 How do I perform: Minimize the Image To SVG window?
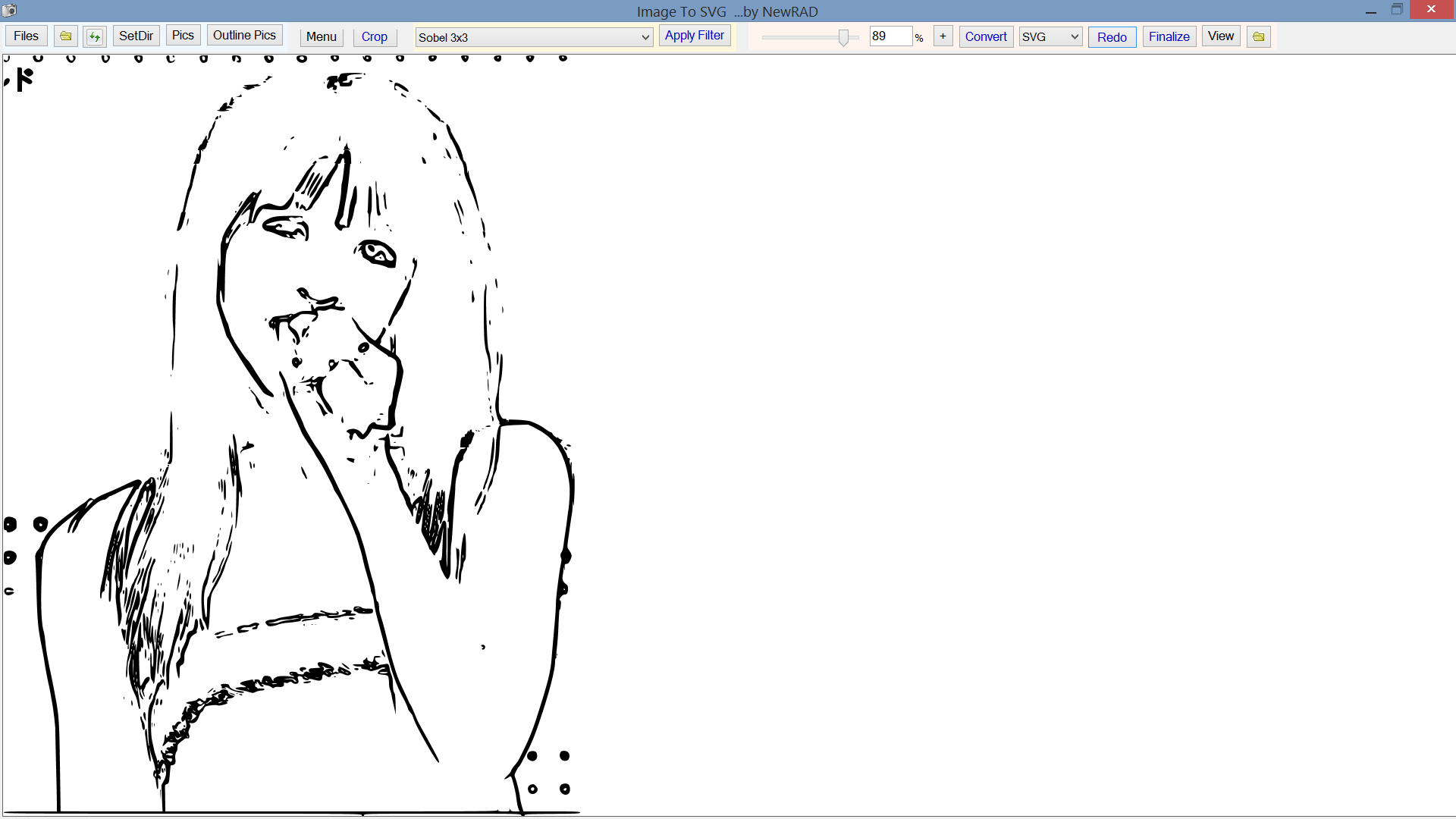click(1371, 11)
